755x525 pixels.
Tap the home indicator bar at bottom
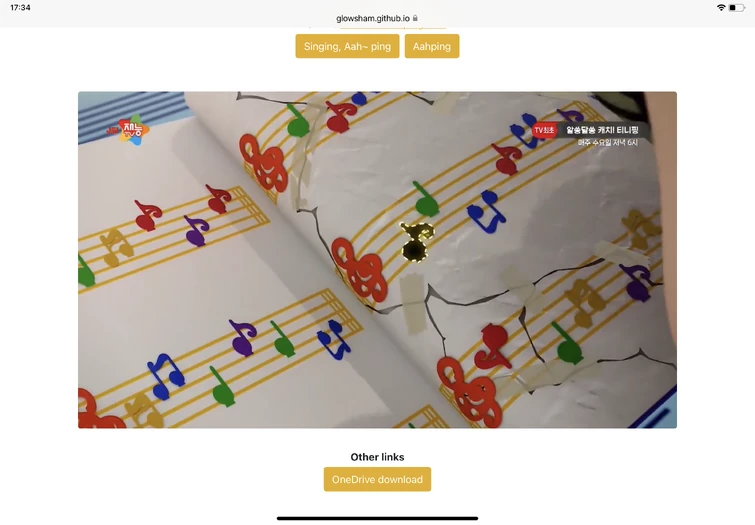click(x=377, y=518)
